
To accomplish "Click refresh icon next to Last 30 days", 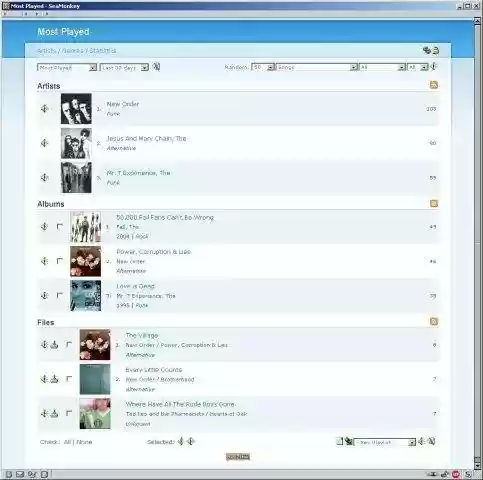I will point(156,67).
